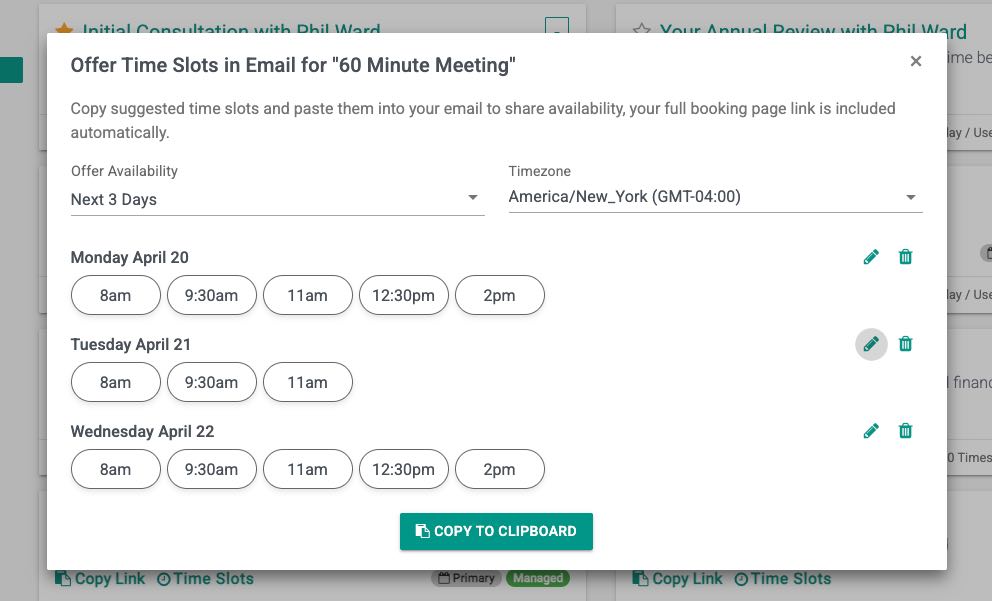The height and width of the screenshot is (601, 992).
Task: Delete Wednesday April 22 time slots
Action: click(x=905, y=431)
